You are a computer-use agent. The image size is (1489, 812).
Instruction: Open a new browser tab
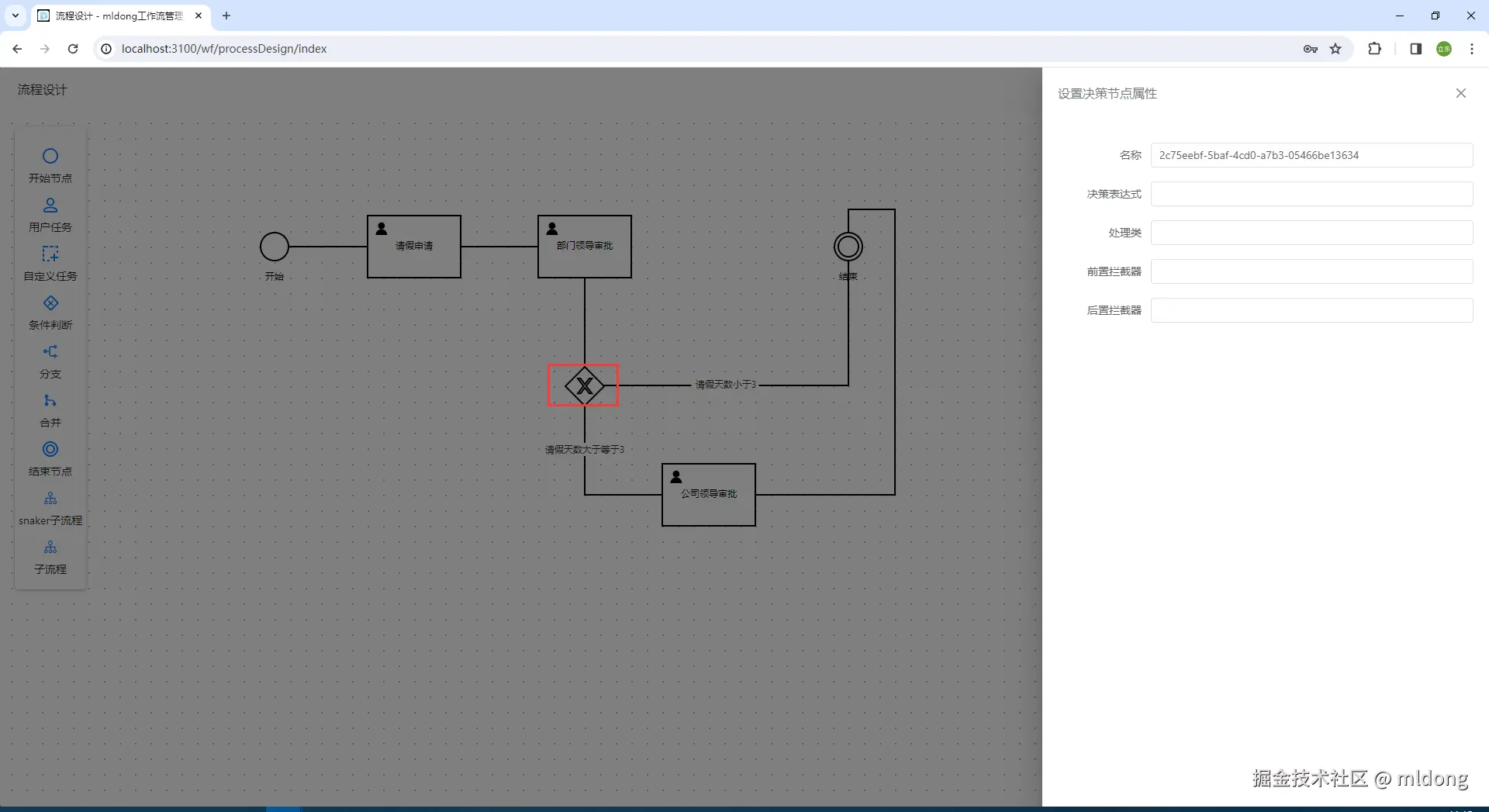click(226, 16)
